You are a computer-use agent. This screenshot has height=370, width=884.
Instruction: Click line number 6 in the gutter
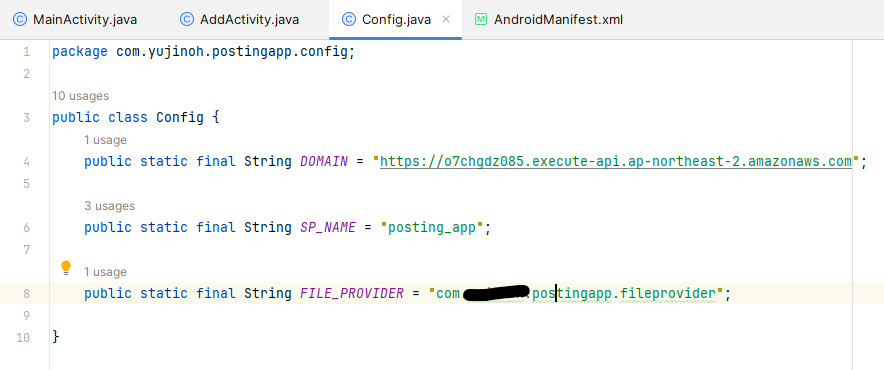coord(26,228)
